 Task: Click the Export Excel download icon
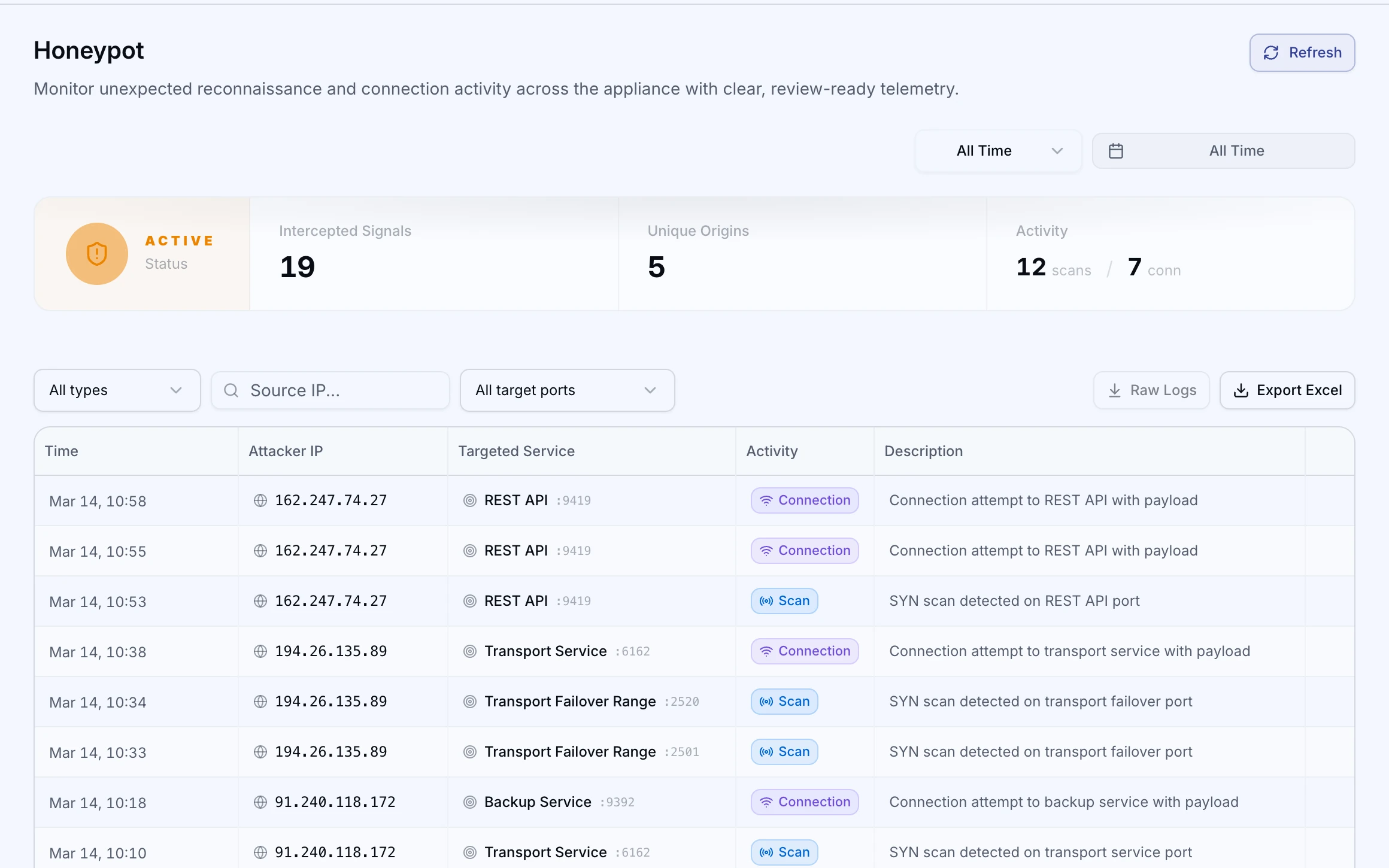coord(1242,390)
